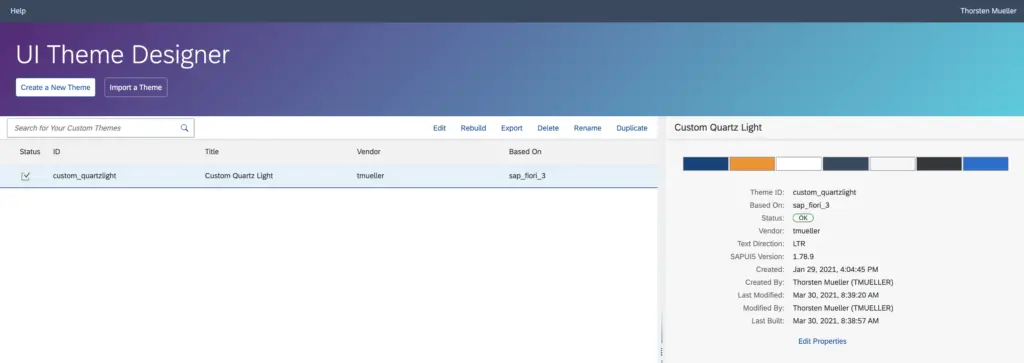The image size is (1024, 363).
Task: Duplicate the selected theme
Action: [632, 128]
